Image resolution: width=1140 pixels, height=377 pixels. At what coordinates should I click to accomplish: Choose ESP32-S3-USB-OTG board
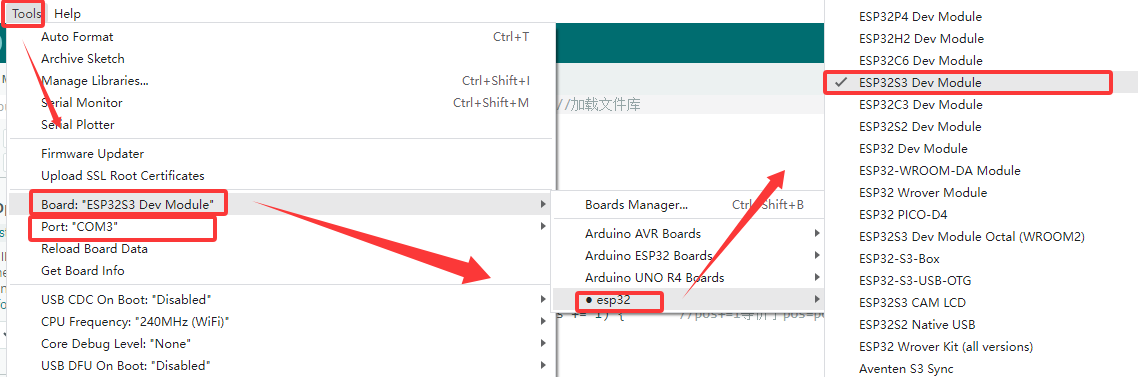coord(982,280)
